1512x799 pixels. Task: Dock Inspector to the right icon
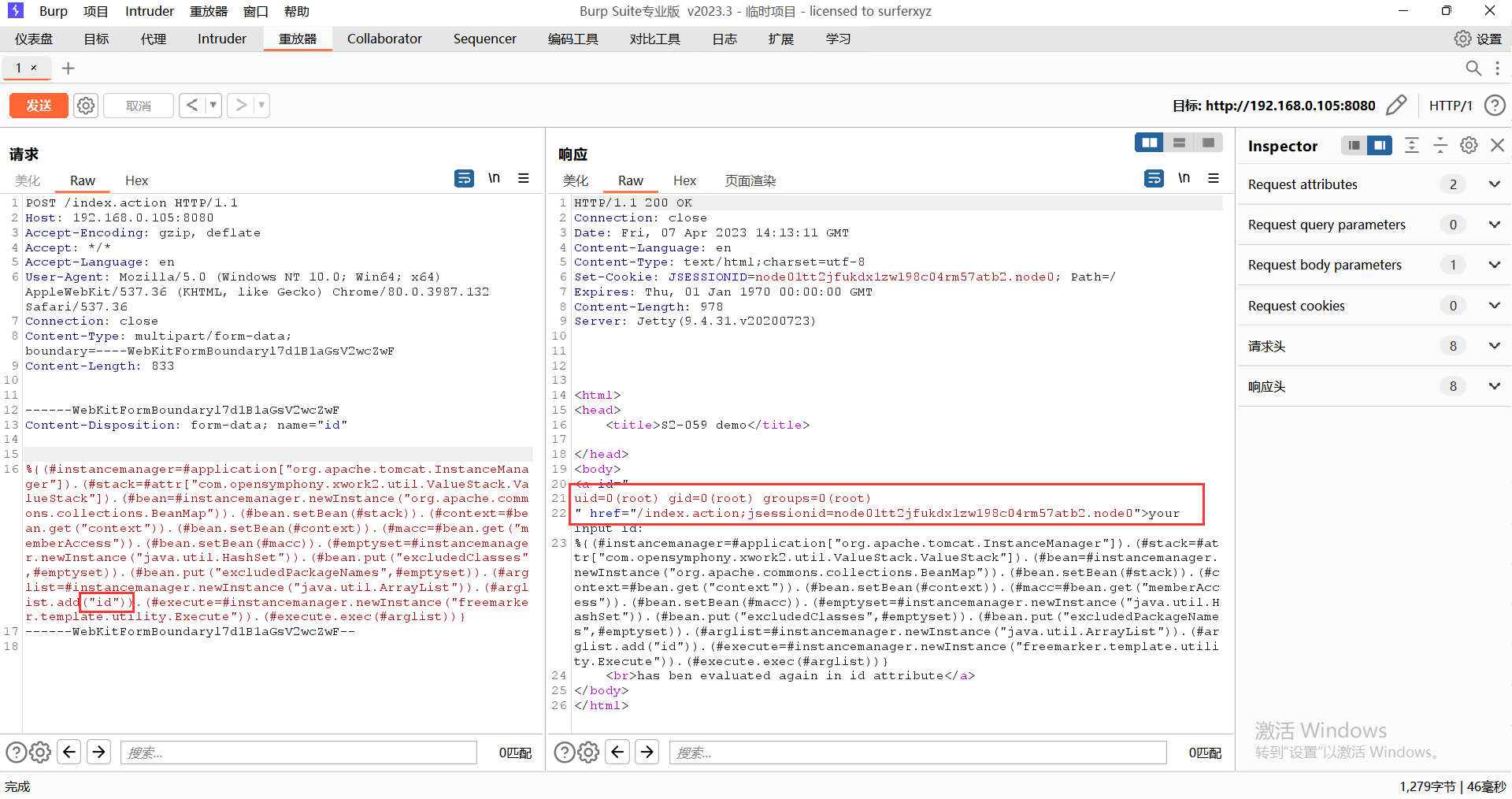[1379, 145]
